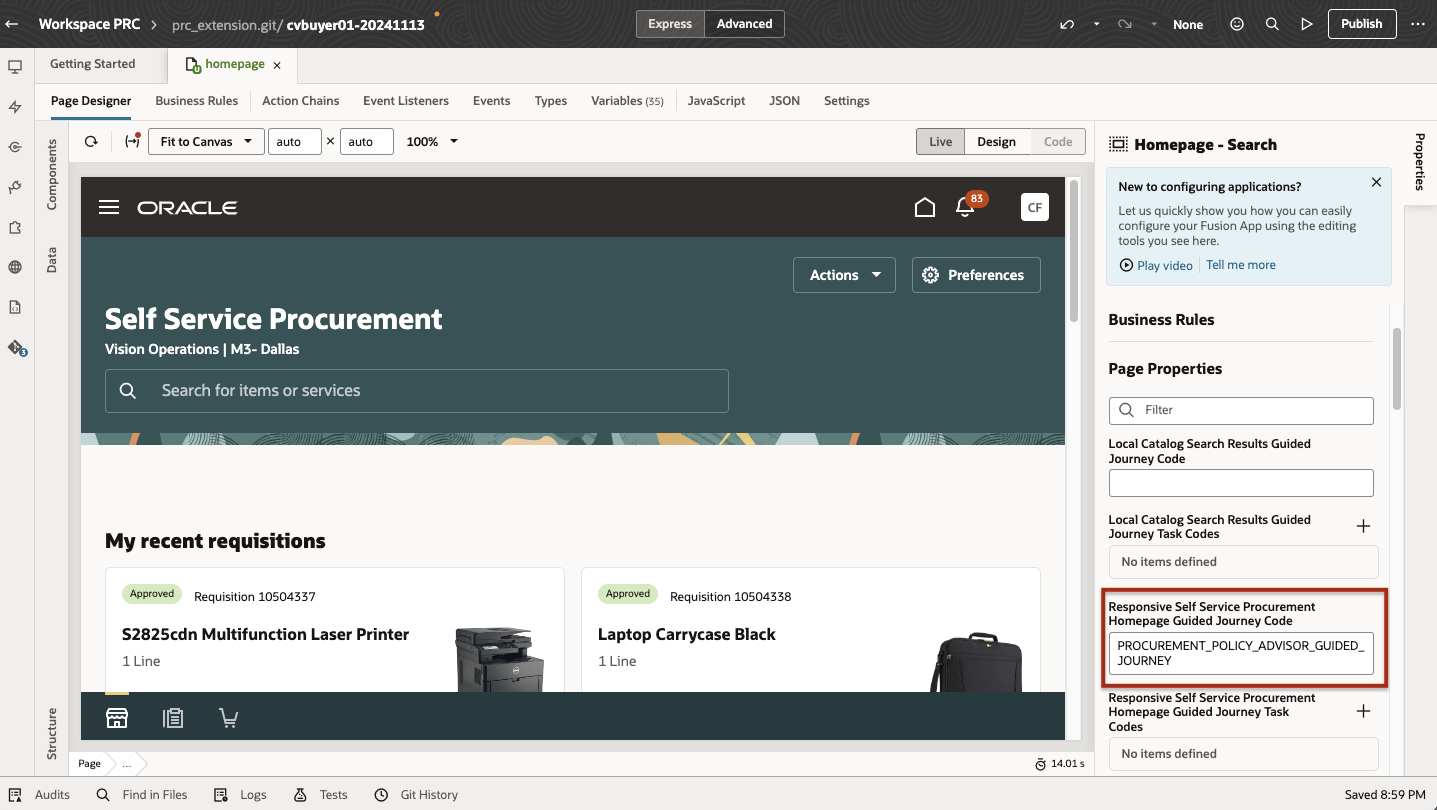Click the Publish button
Screen dimensions: 1437x810
click(1362, 24)
